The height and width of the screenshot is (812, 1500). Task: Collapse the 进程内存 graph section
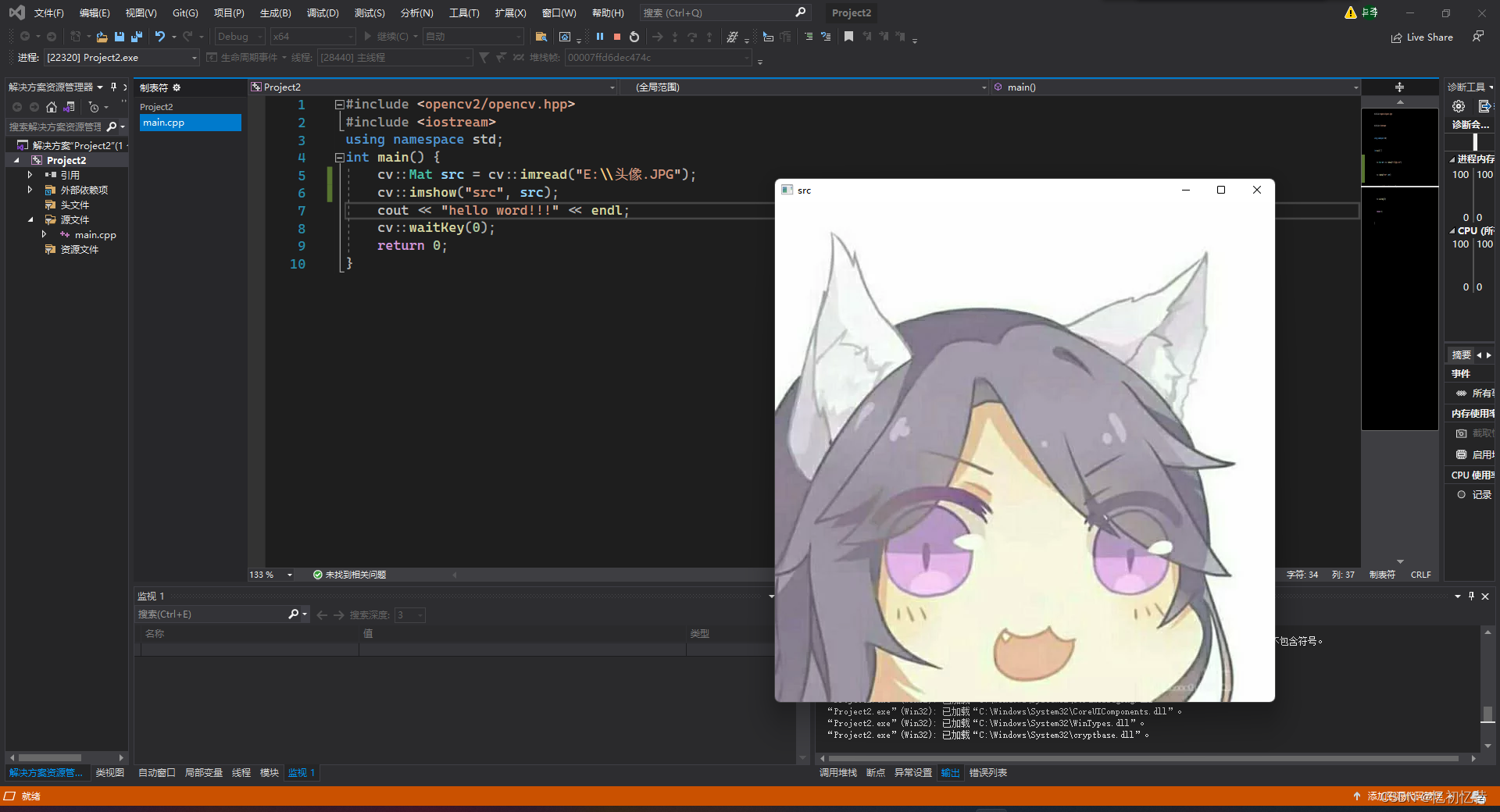coord(1452,159)
